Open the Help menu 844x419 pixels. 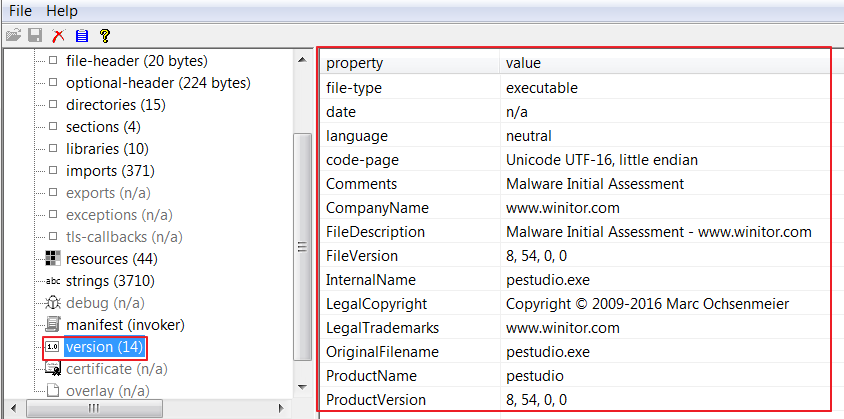61,11
